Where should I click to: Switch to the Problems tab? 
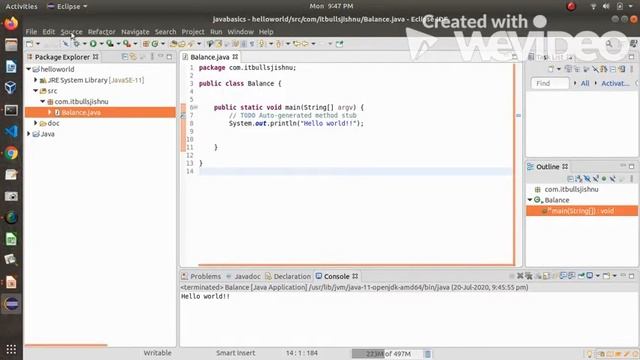201,276
